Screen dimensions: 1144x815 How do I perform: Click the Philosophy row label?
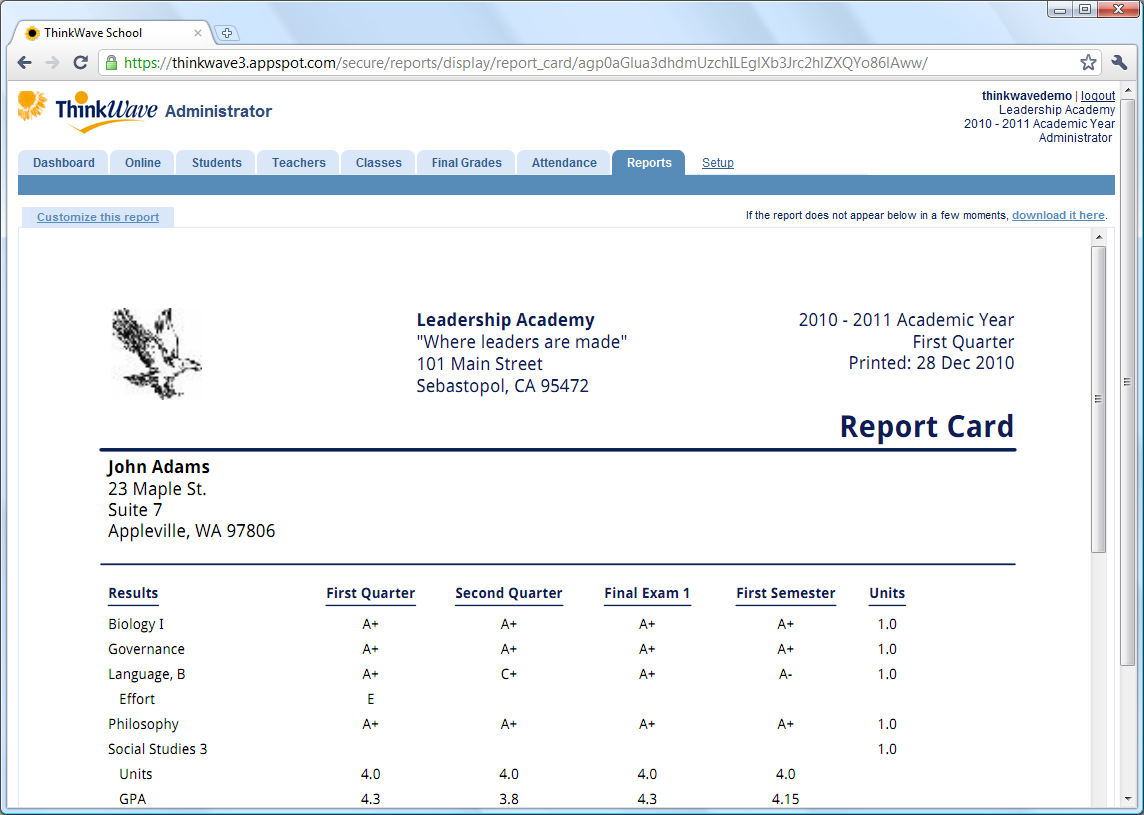143,724
